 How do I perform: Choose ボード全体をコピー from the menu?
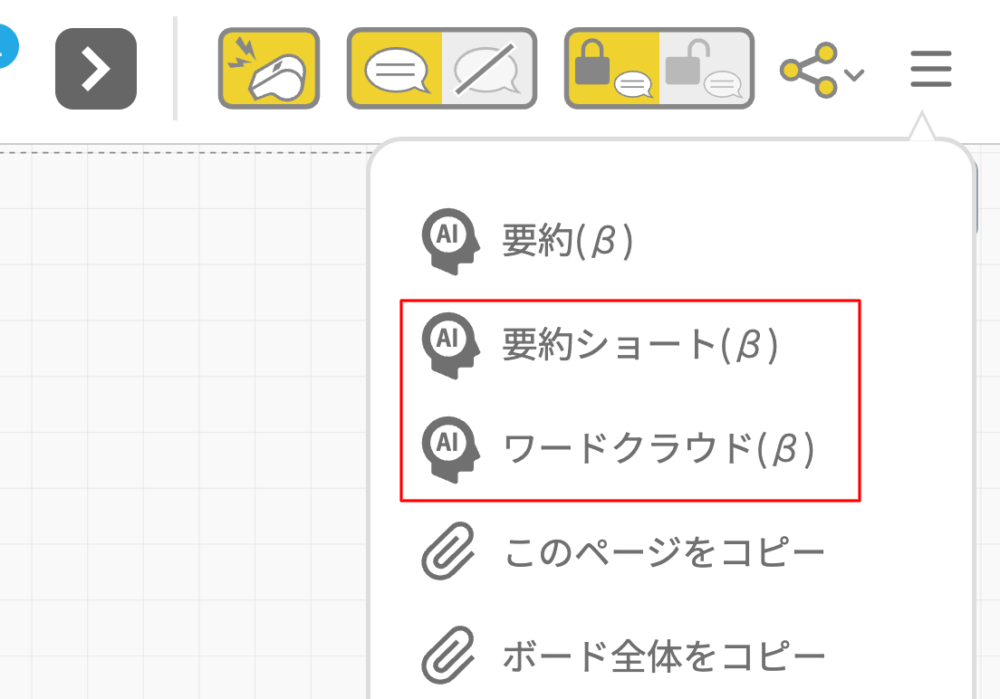coord(665,656)
